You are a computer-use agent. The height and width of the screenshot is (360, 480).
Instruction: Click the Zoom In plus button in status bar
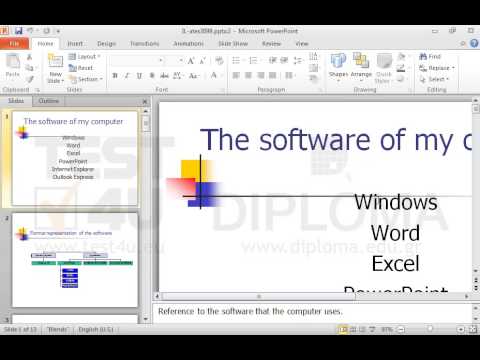pyautogui.click(x=461, y=329)
